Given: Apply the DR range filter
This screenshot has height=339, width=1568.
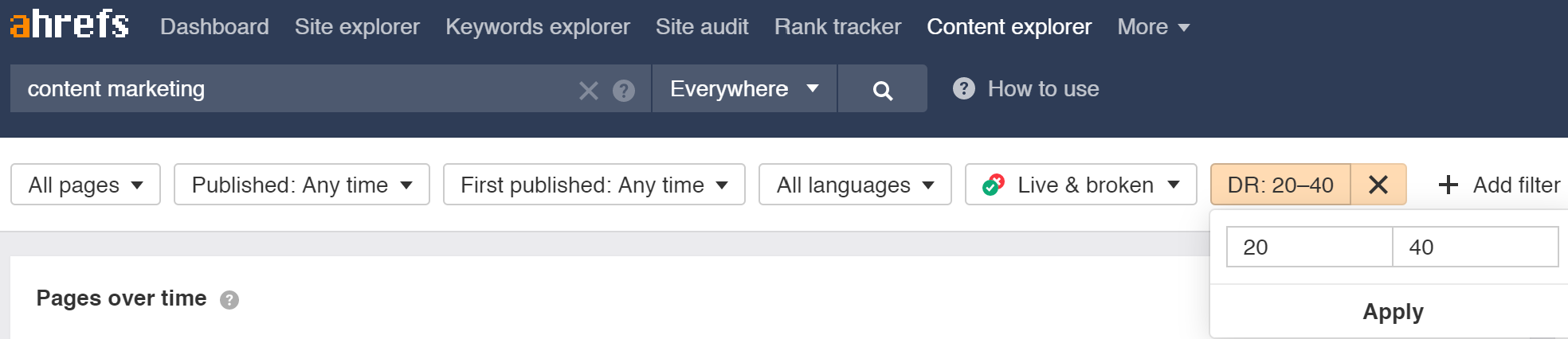Looking at the screenshot, I should [x=1393, y=311].
